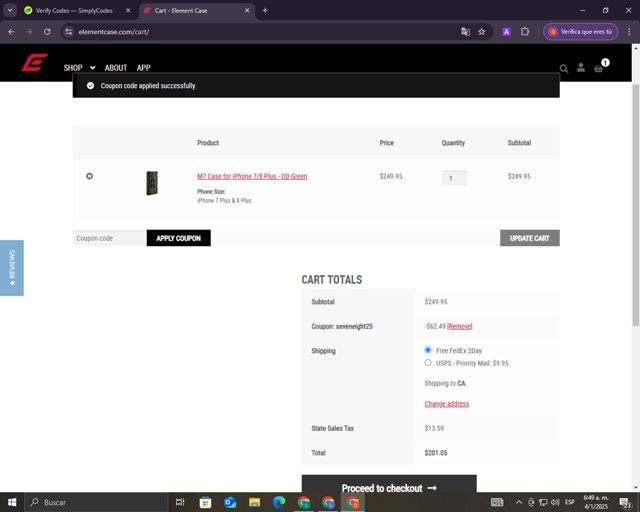The image size is (640, 512).
Task: Click the Element Case red logo
Action: point(34,62)
